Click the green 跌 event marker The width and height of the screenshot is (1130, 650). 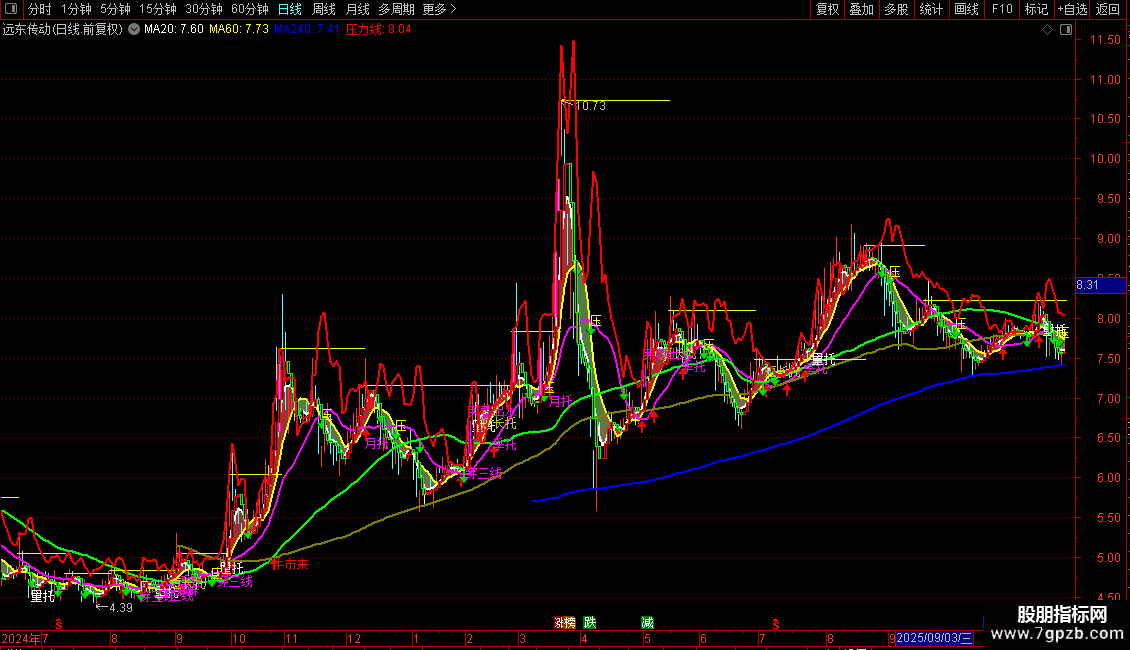[x=590, y=623]
